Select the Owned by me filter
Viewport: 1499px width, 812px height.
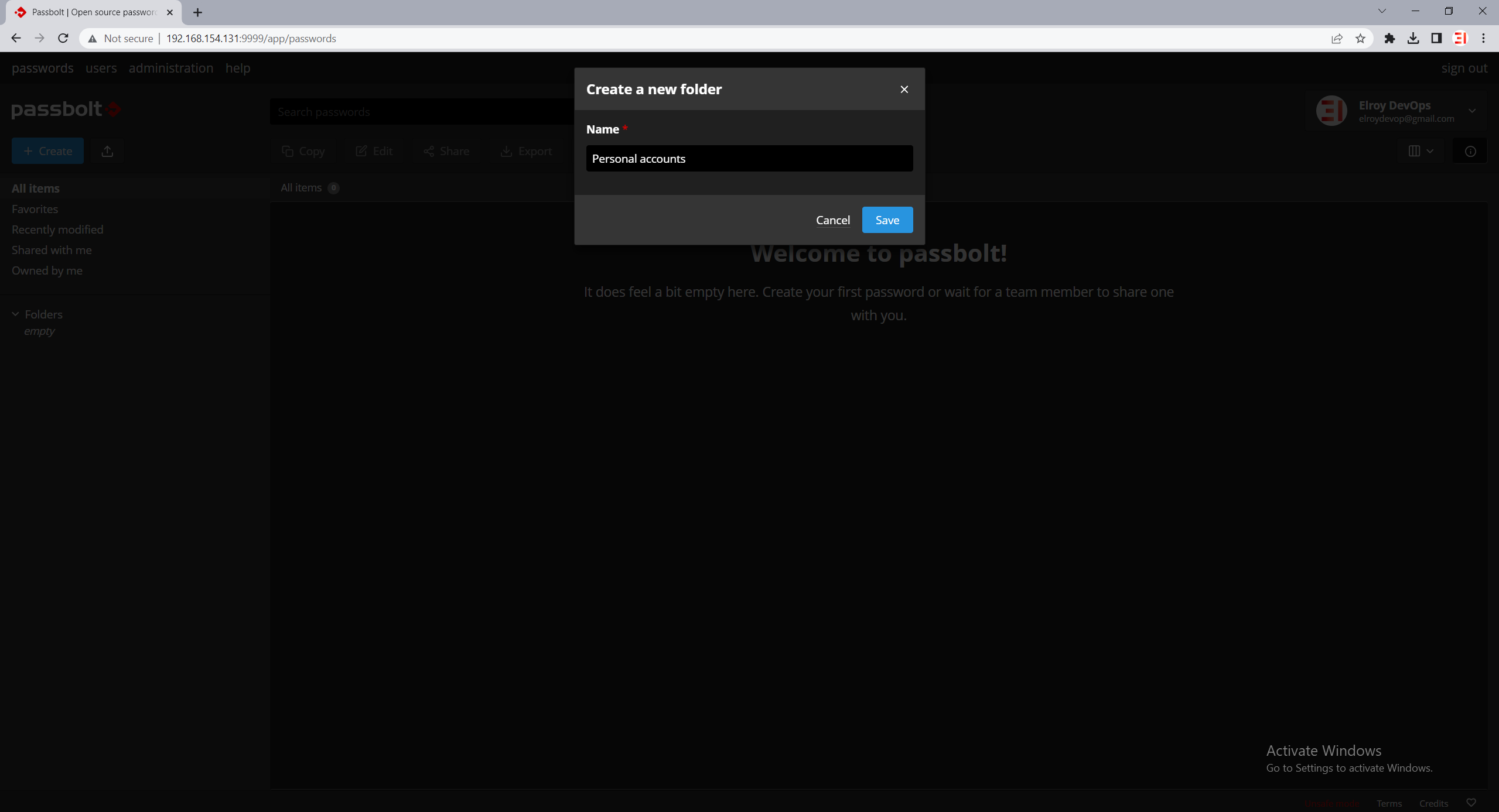coord(47,270)
